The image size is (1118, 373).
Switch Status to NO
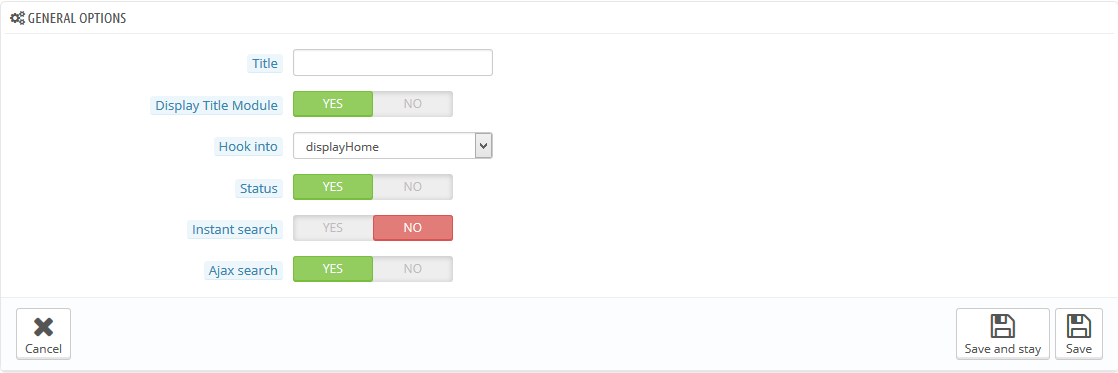413,187
